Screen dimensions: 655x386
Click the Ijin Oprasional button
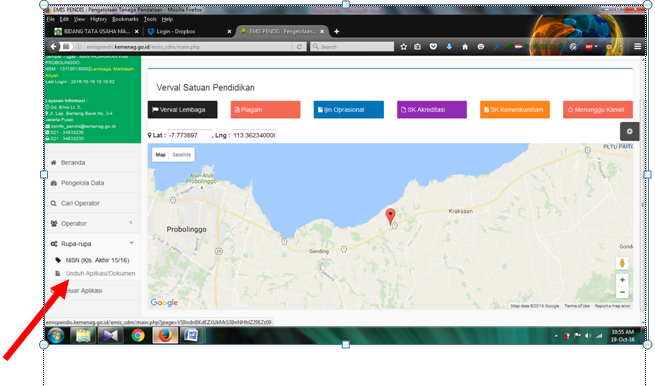pos(349,109)
